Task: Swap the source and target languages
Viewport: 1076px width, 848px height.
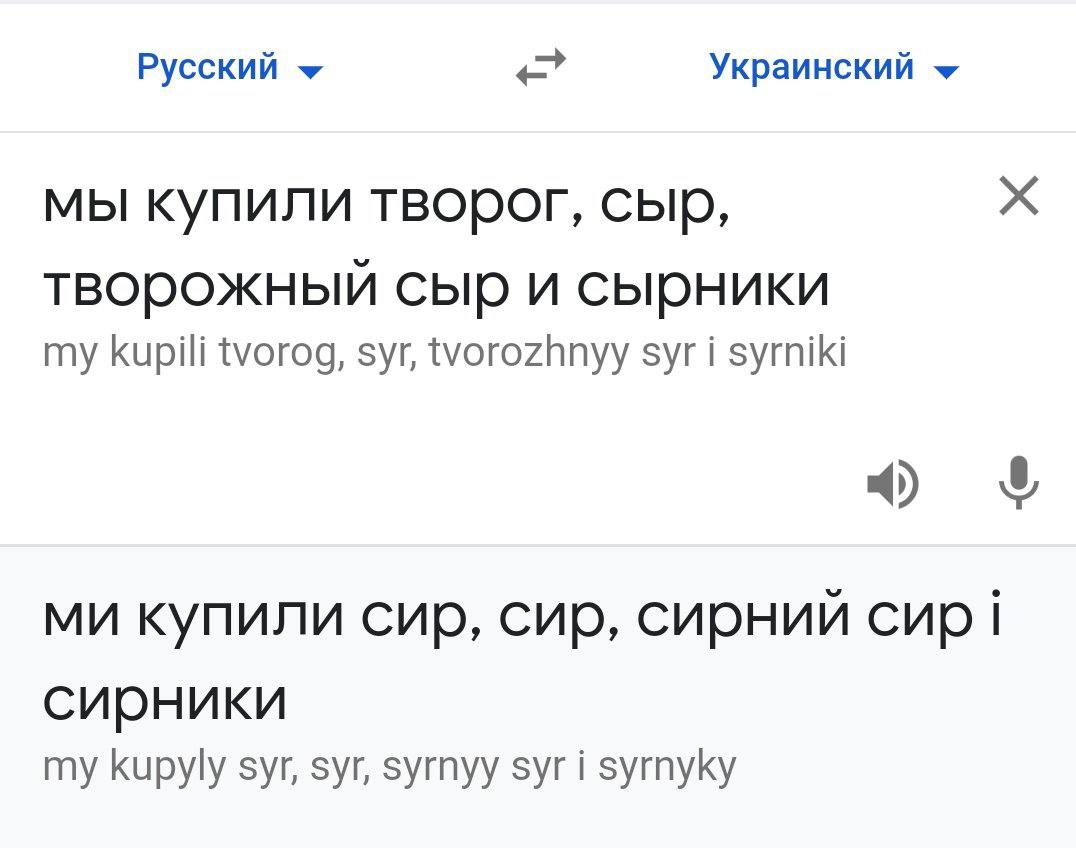Action: (541, 69)
